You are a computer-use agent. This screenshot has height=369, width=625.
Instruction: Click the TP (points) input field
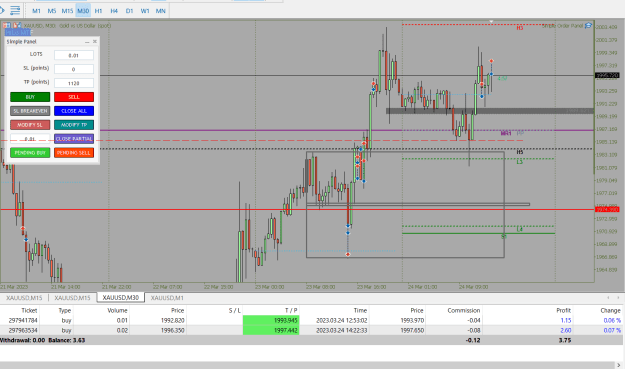click(x=74, y=83)
